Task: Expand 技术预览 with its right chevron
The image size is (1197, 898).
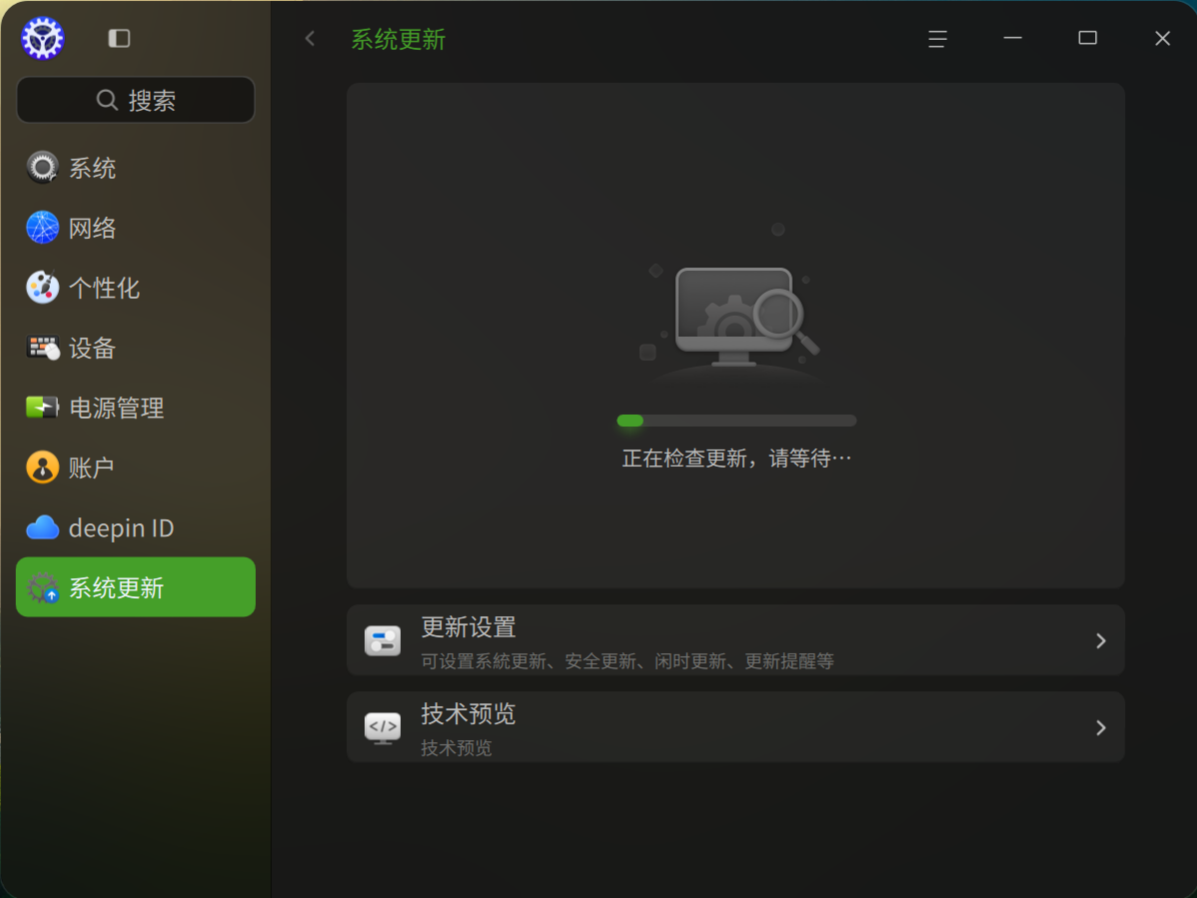Action: pyautogui.click(x=1101, y=728)
